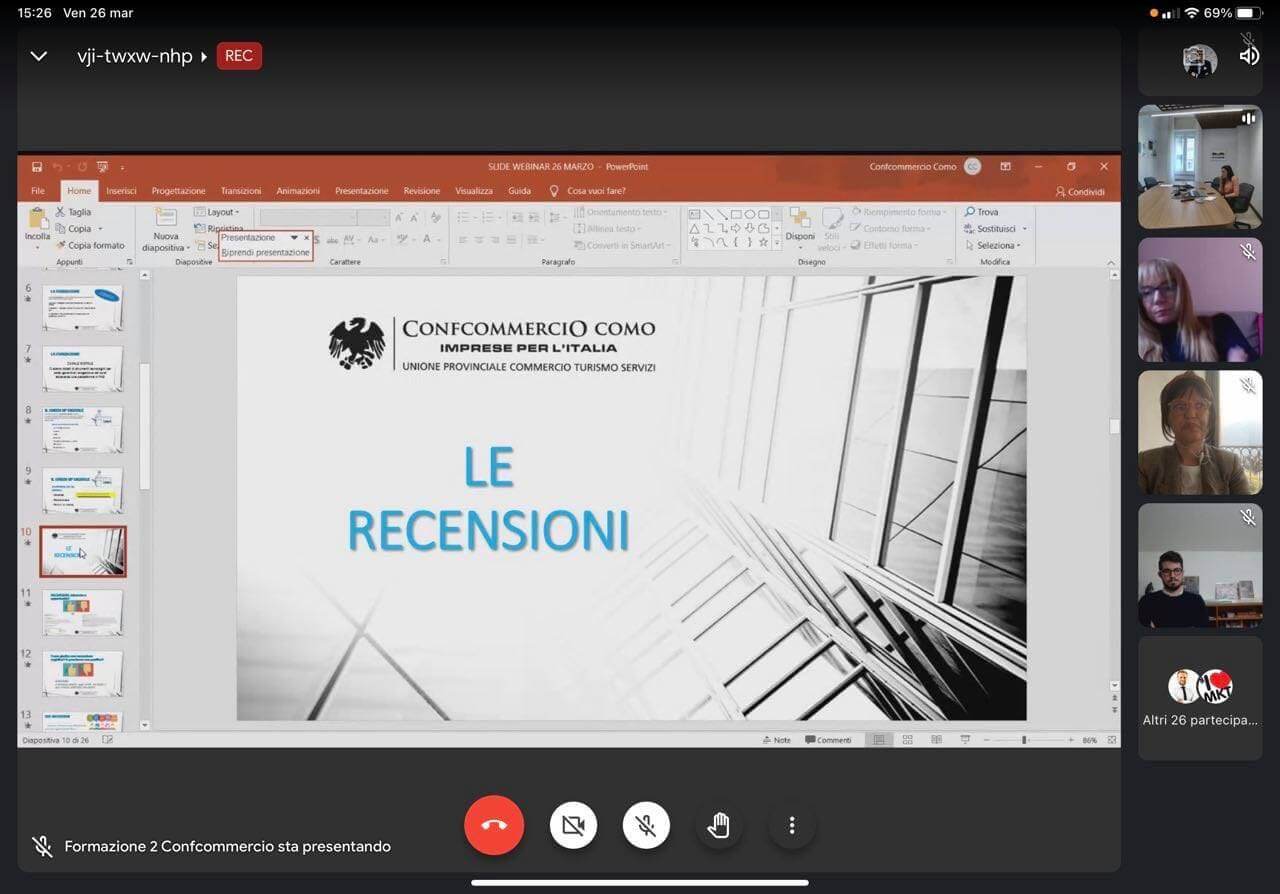The image size is (1280, 894).
Task: Click the Disponi arrange icon
Action: (x=799, y=221)
